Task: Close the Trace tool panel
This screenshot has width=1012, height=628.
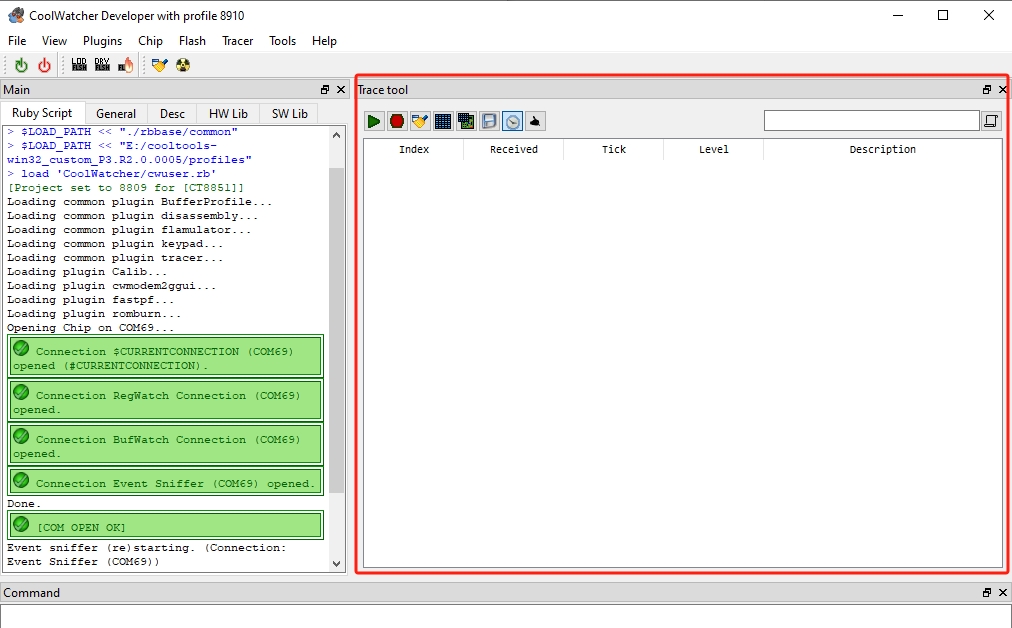Action: pyautogui.click(x=1002, y=90)
